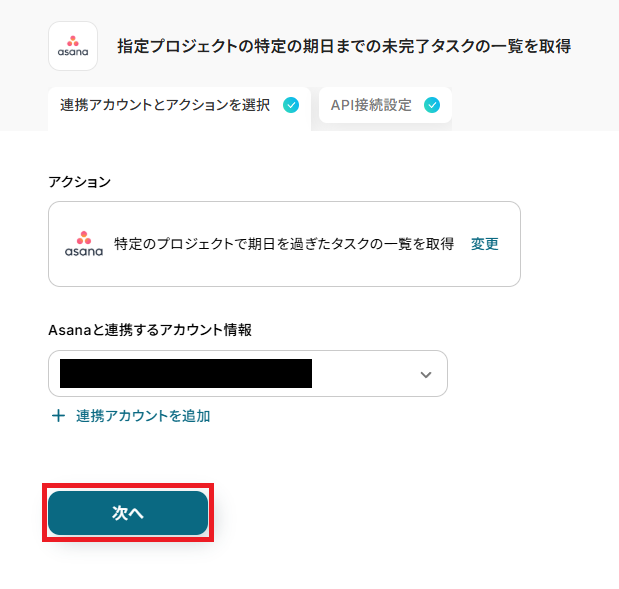Click the plus icon before 連携アカウントを追加

point(58,416)
